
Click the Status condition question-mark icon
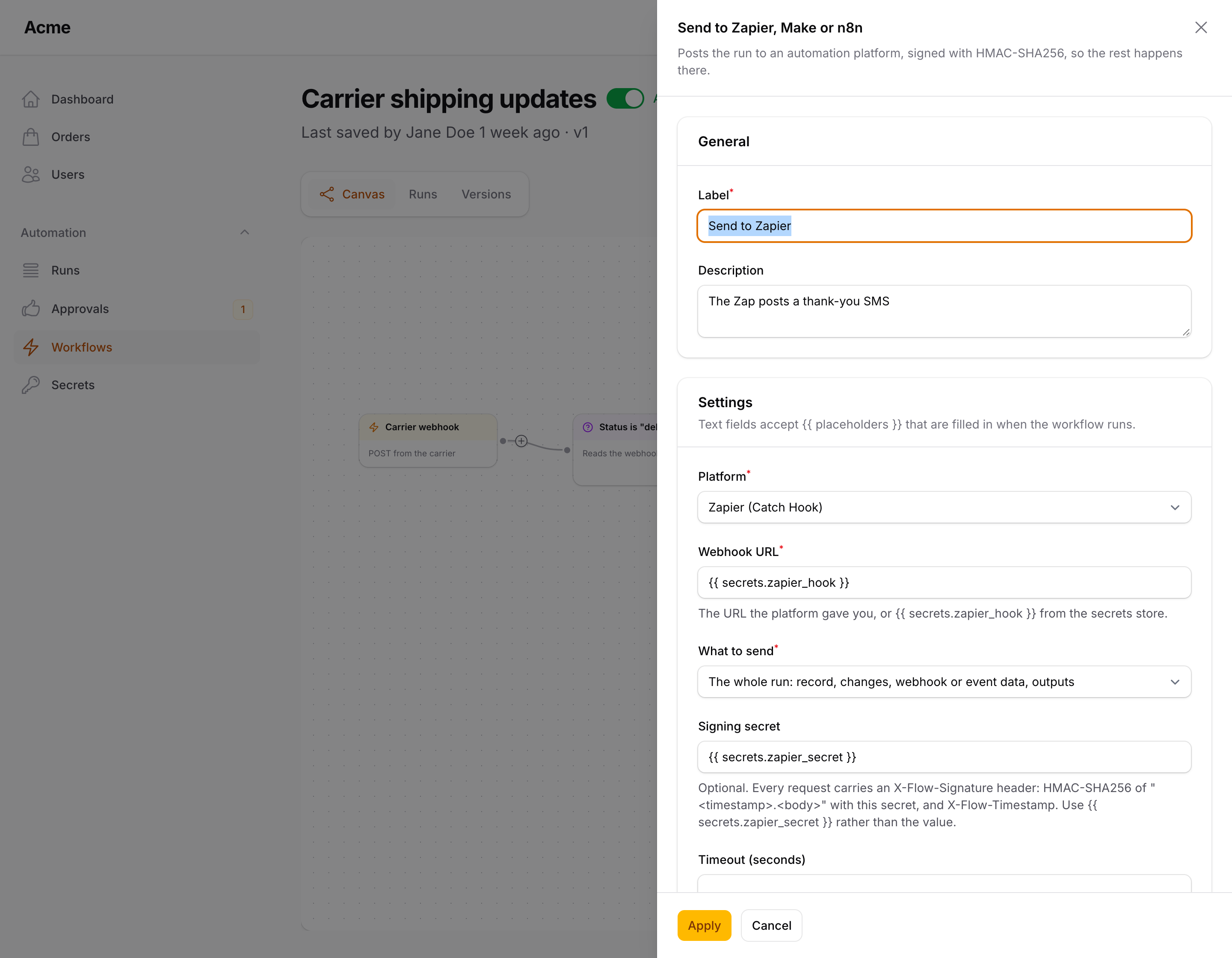588,427
